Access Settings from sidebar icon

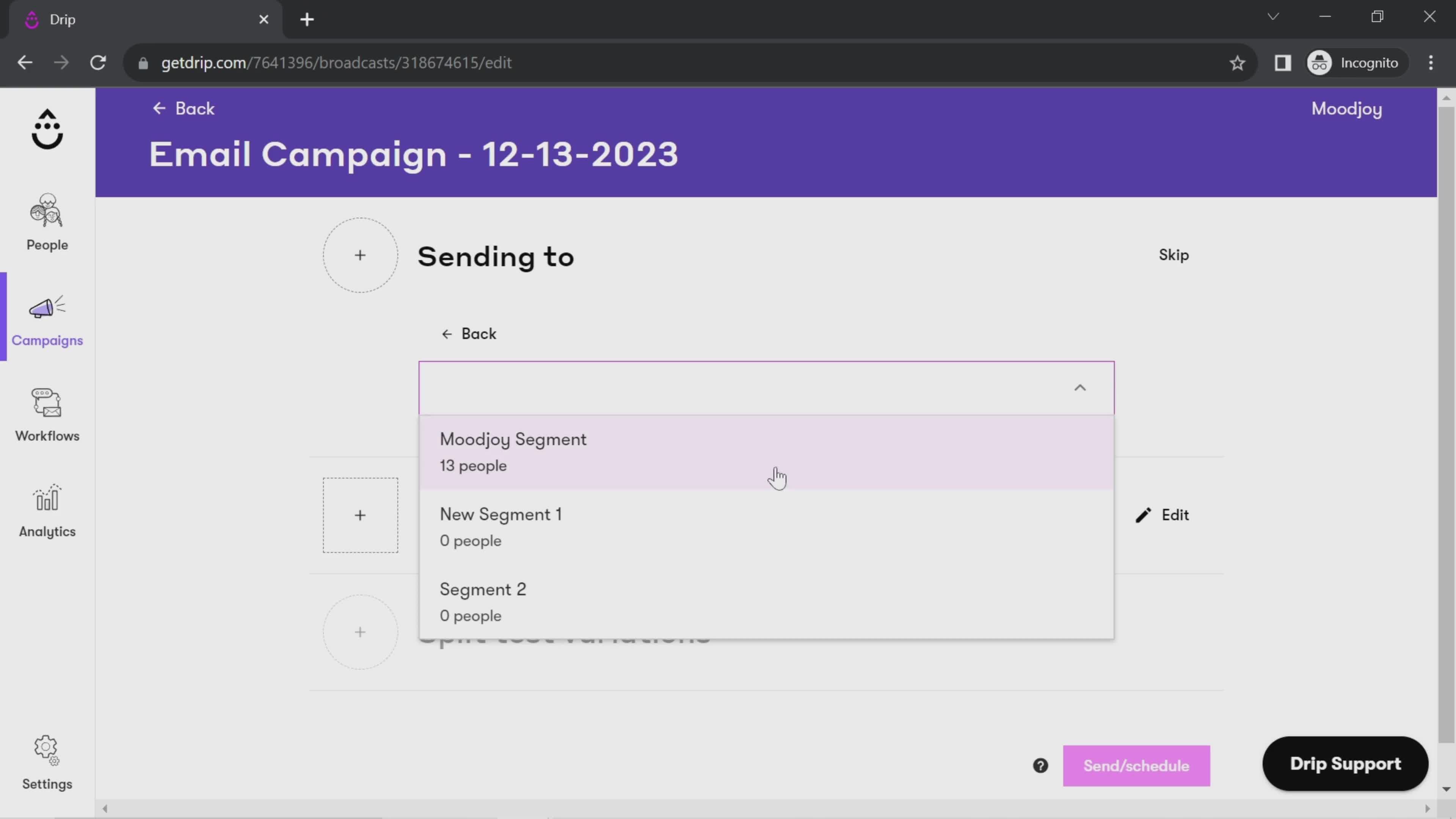pyautogui.click(x=47, y=762)
